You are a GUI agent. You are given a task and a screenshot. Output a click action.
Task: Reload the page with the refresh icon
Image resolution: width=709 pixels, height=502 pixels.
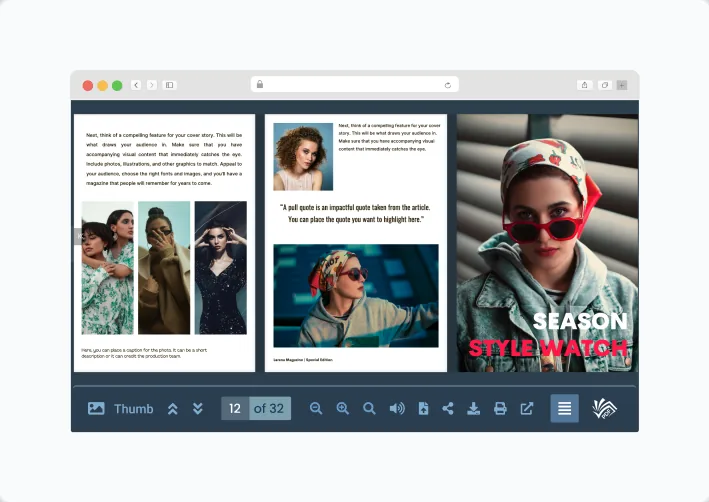pyautogui.click(x=448, y=85)
